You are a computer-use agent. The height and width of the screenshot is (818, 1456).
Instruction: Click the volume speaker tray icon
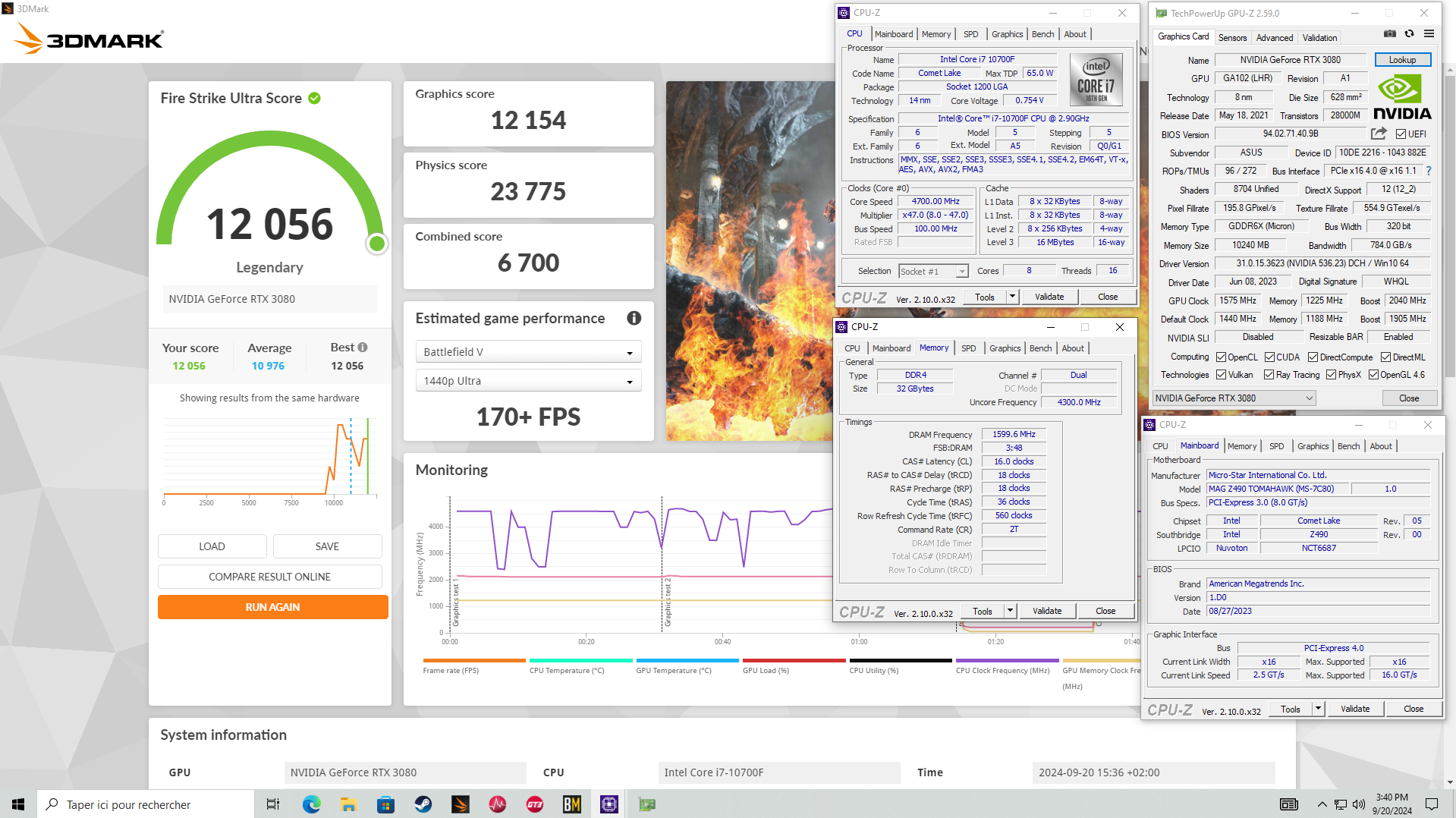pos(1358,804)
